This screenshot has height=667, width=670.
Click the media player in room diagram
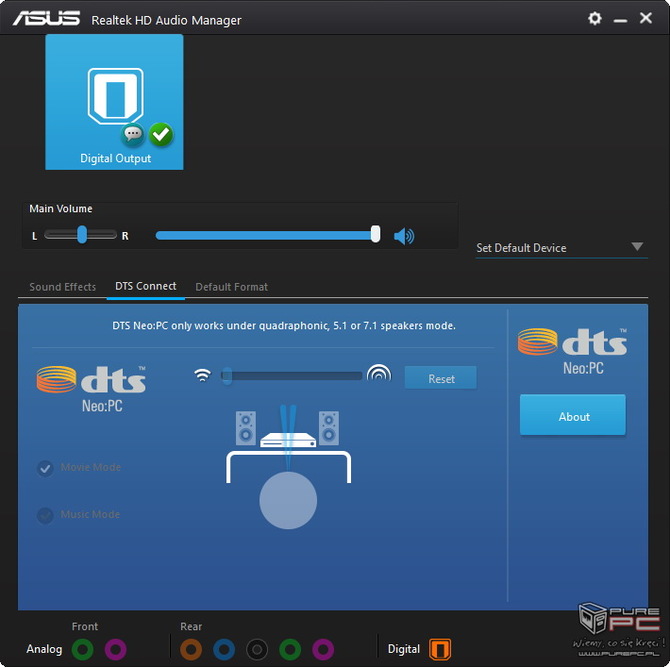[x=288, y=440]
